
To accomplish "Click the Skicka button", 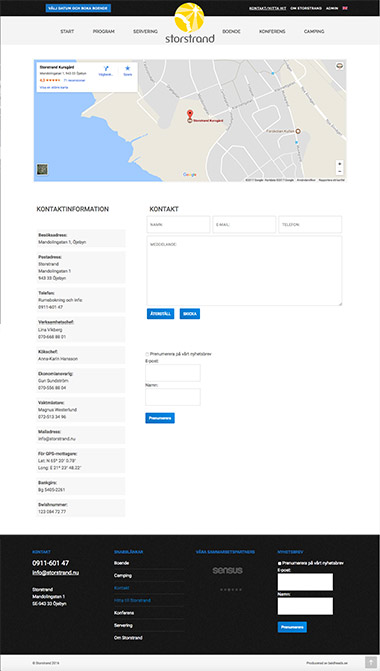I will click(190, 314).
